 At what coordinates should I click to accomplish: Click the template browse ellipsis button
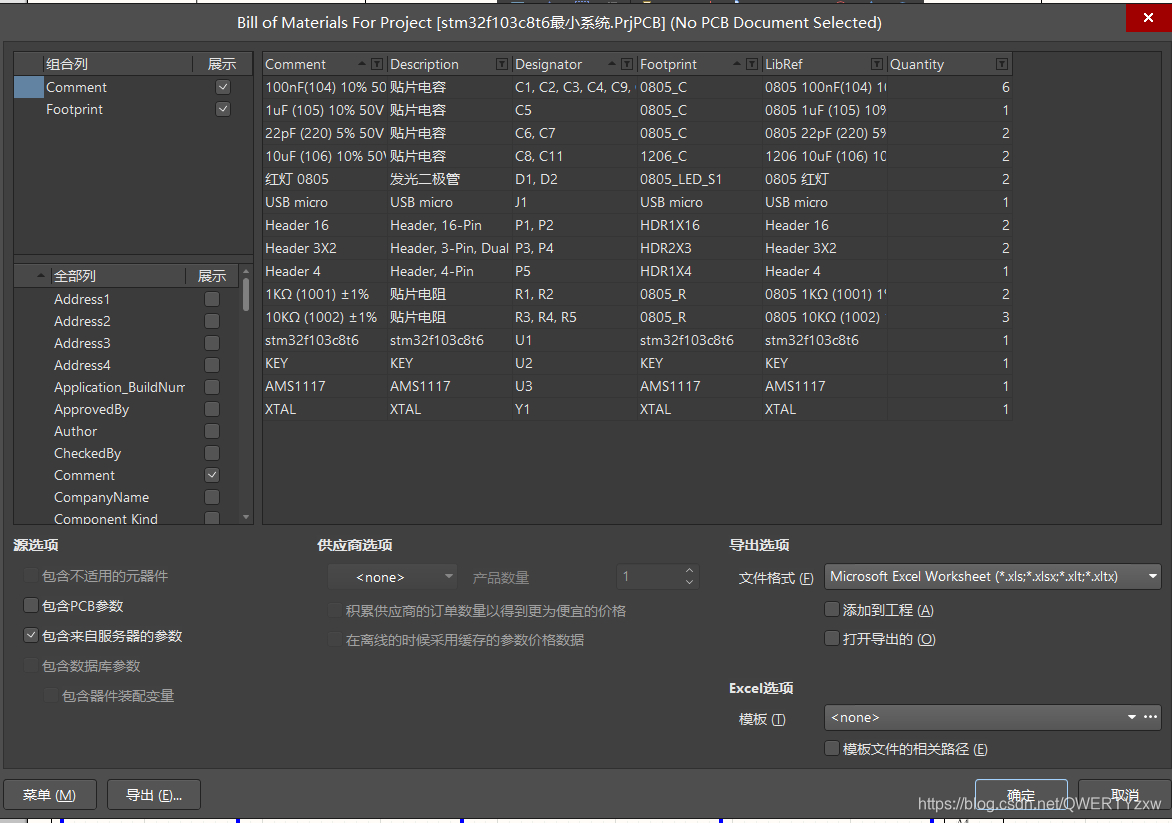[x=1151, y=717]
